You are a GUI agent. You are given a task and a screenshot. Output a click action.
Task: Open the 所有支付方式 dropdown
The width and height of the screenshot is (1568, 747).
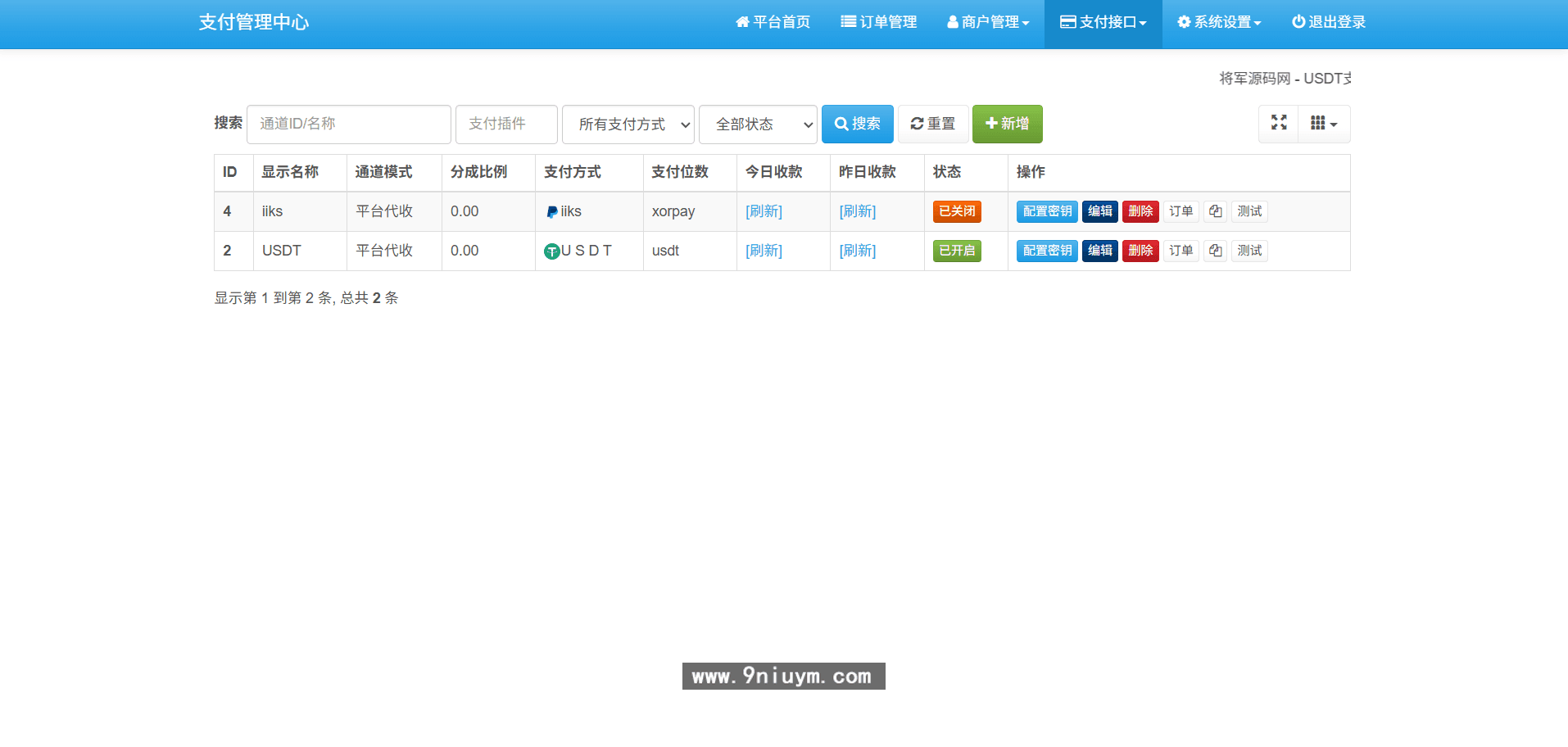point(628,124)
